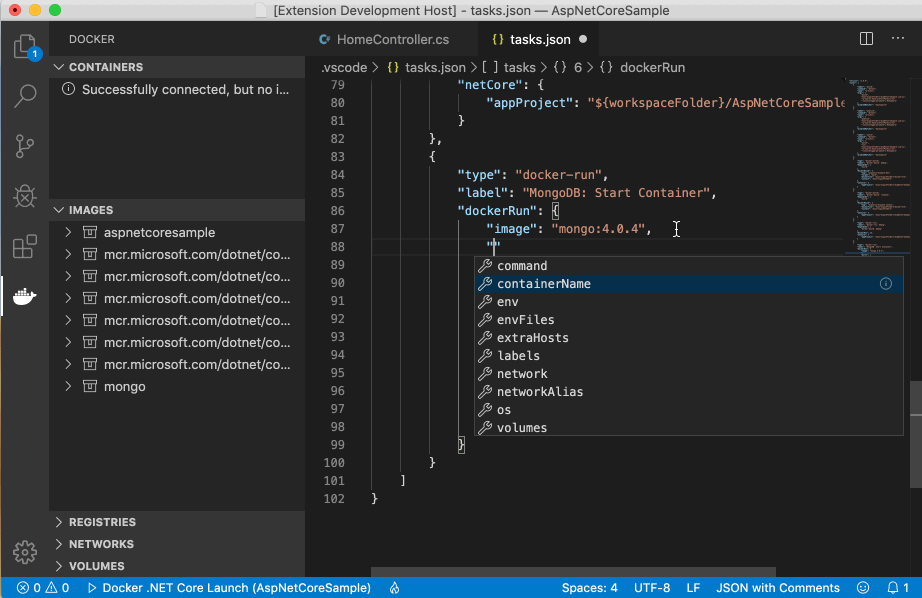Switch to the HomeController.cs tab
922x598 pixels.
392,39
